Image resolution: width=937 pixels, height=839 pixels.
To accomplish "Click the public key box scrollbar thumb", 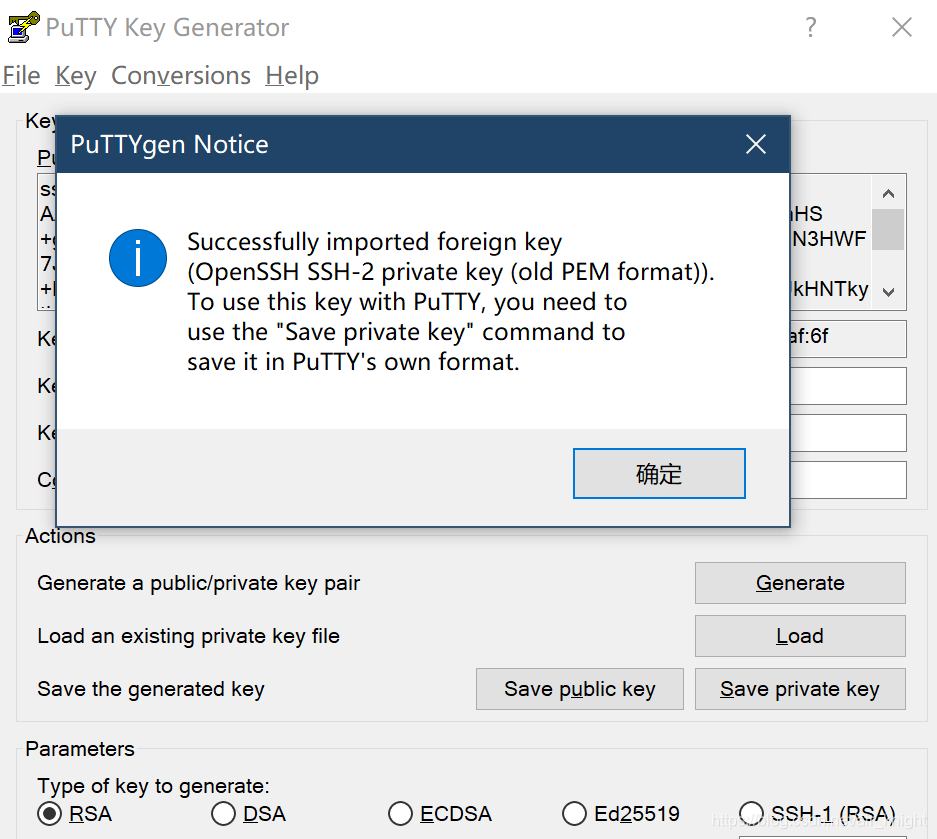I will [x=889, y=229].
